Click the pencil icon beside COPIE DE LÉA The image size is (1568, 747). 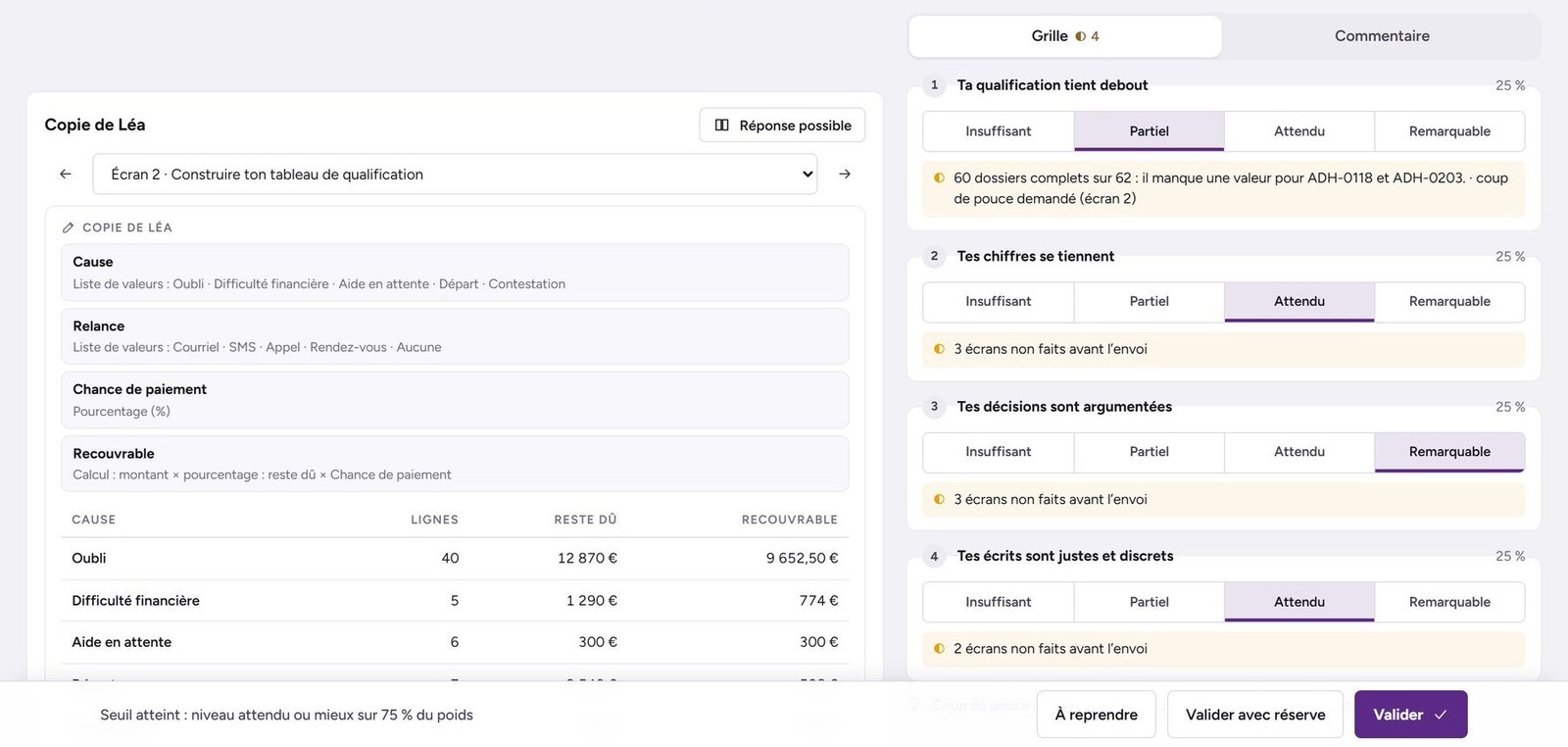click(x=68, y=227)
